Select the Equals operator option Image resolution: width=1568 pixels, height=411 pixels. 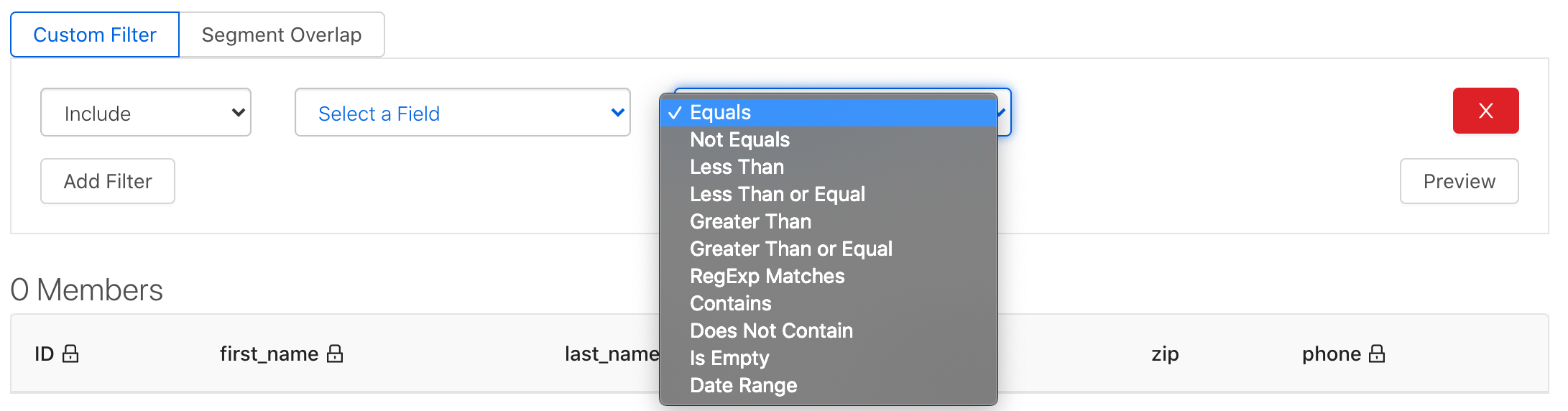click(720, 113)
